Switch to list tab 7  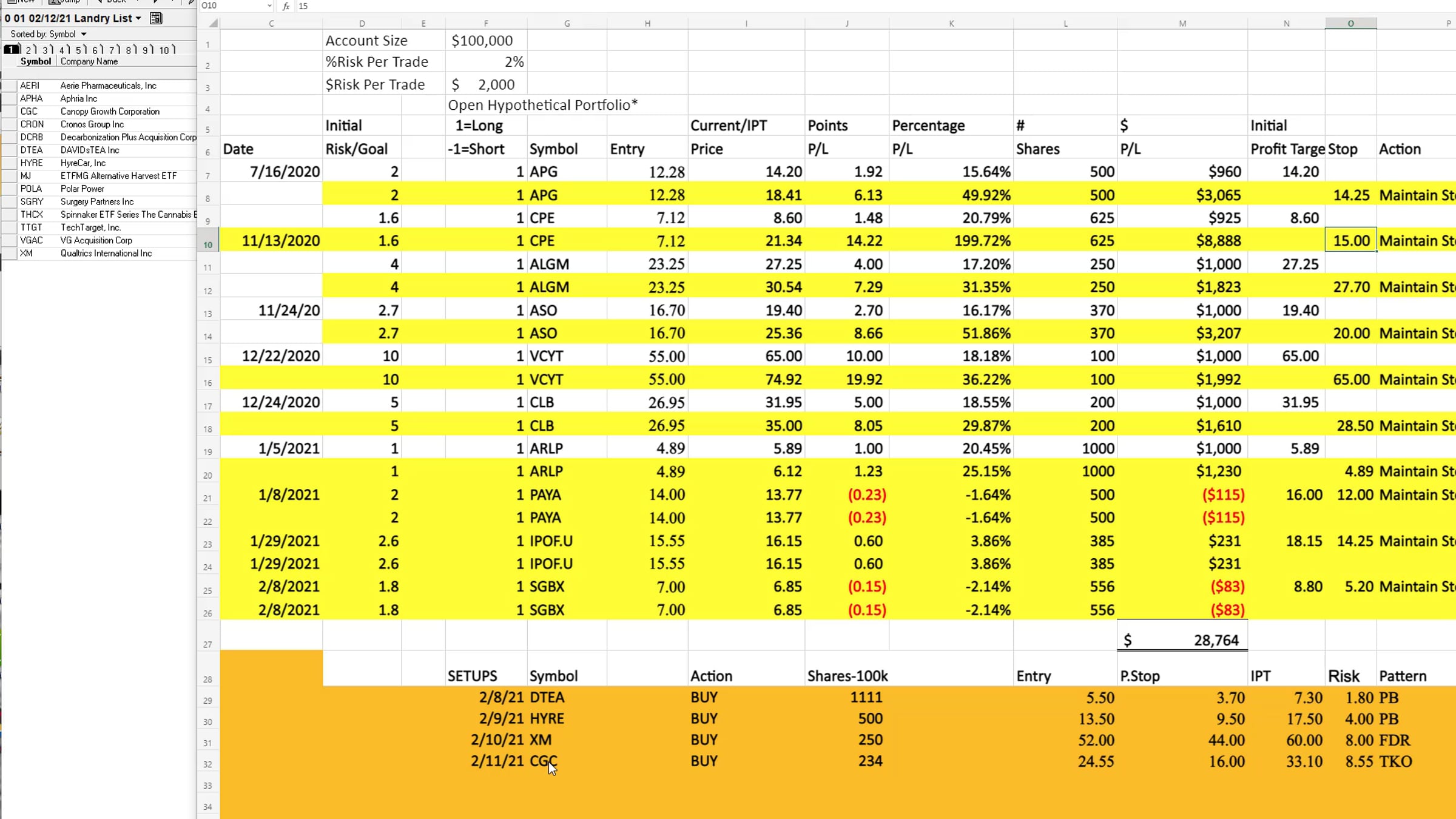pos(114,50)
